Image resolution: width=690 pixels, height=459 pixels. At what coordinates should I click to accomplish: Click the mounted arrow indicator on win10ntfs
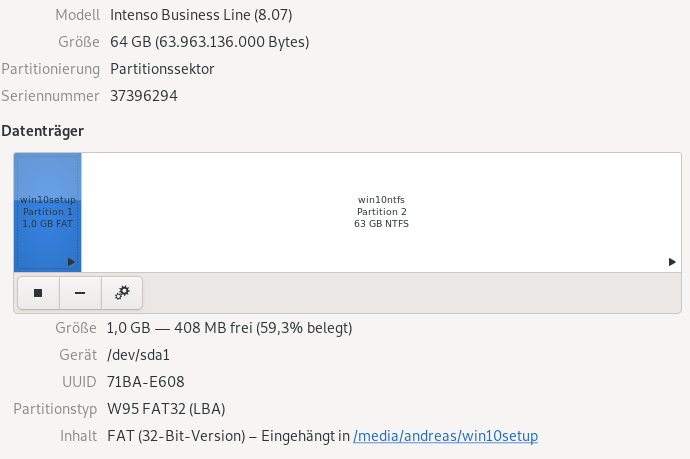tap(672, 262)
